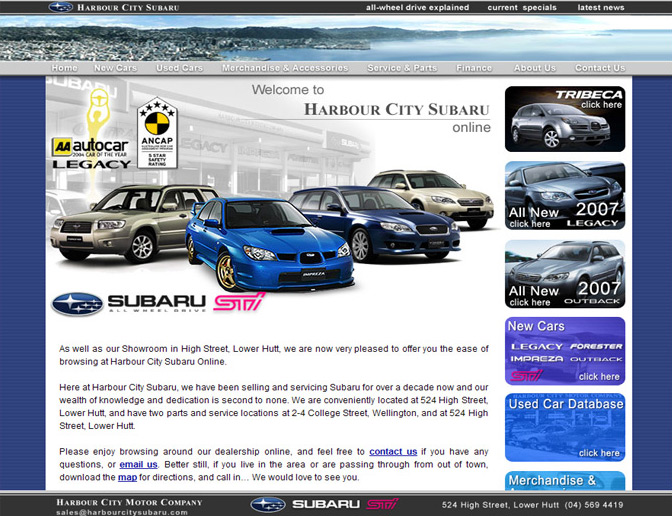672x516 pixels.
Task: Follow the email us hyperlink in the paragraph
Action: pyautogui.click(x=138, y=465)
